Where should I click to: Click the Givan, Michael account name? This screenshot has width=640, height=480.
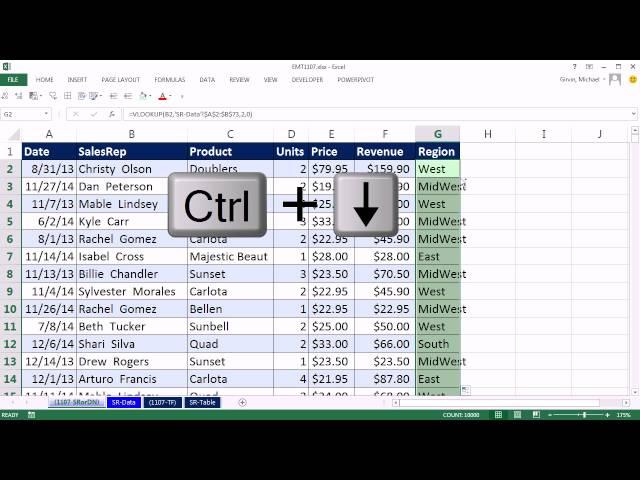(581, 79)
